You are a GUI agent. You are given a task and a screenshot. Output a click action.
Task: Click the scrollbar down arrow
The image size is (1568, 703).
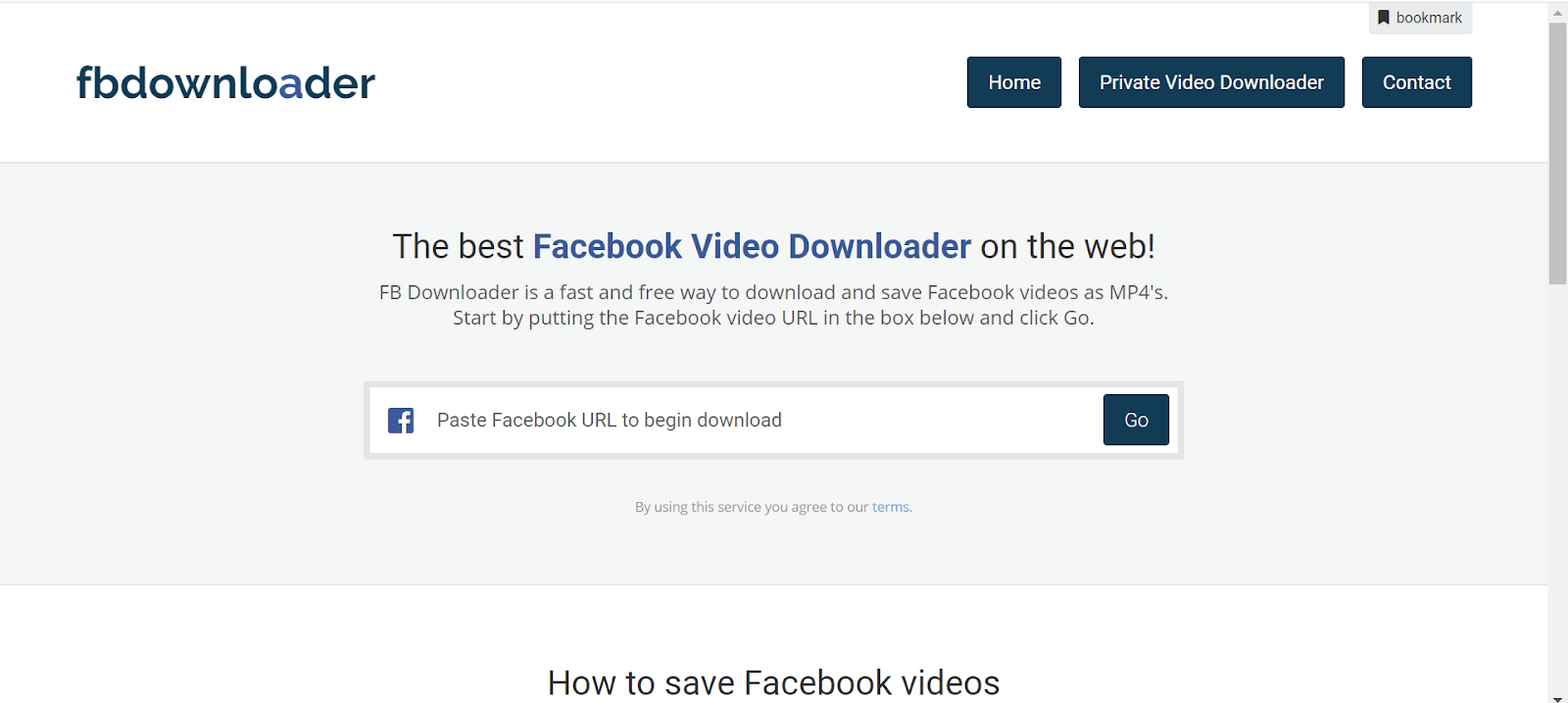(1558, 697)
